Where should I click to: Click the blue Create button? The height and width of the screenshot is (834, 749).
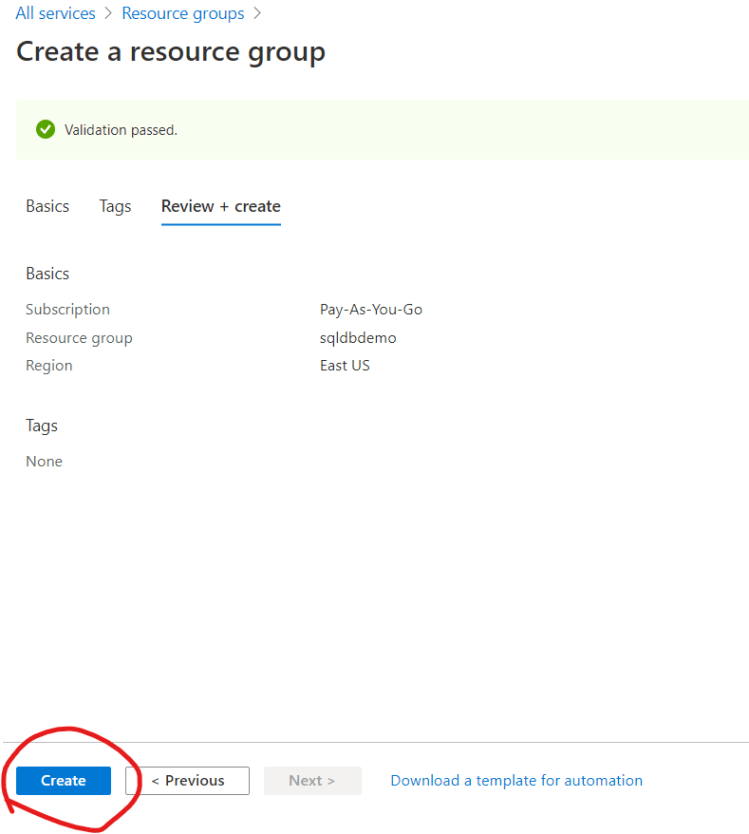(63, 780)
